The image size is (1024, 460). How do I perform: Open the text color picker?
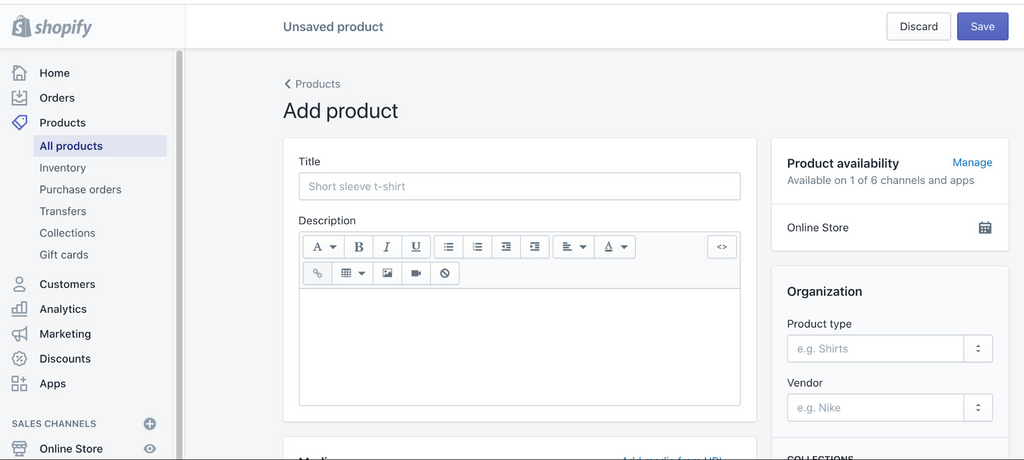615,247
